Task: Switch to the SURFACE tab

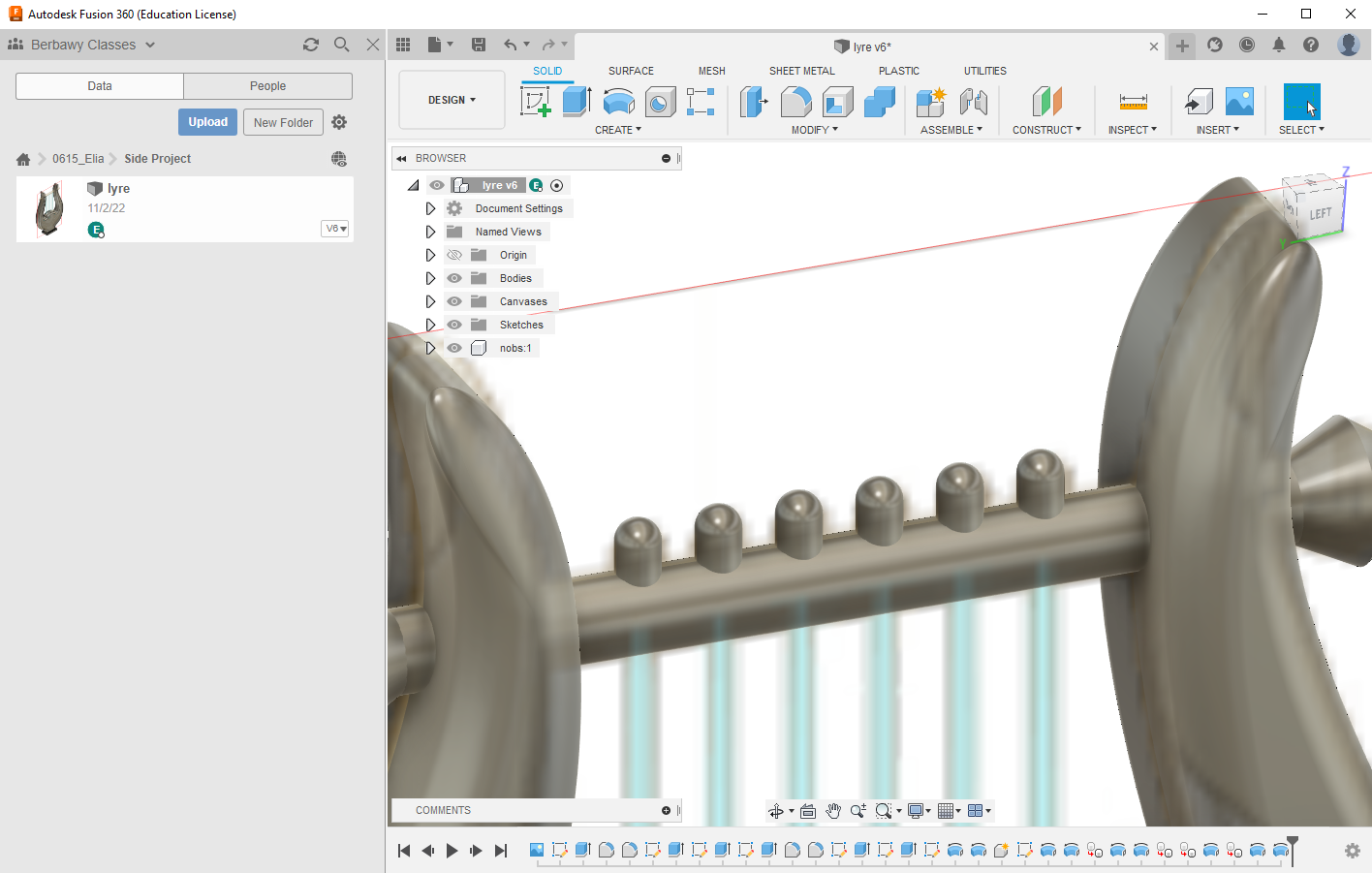Action: (631, 71)
